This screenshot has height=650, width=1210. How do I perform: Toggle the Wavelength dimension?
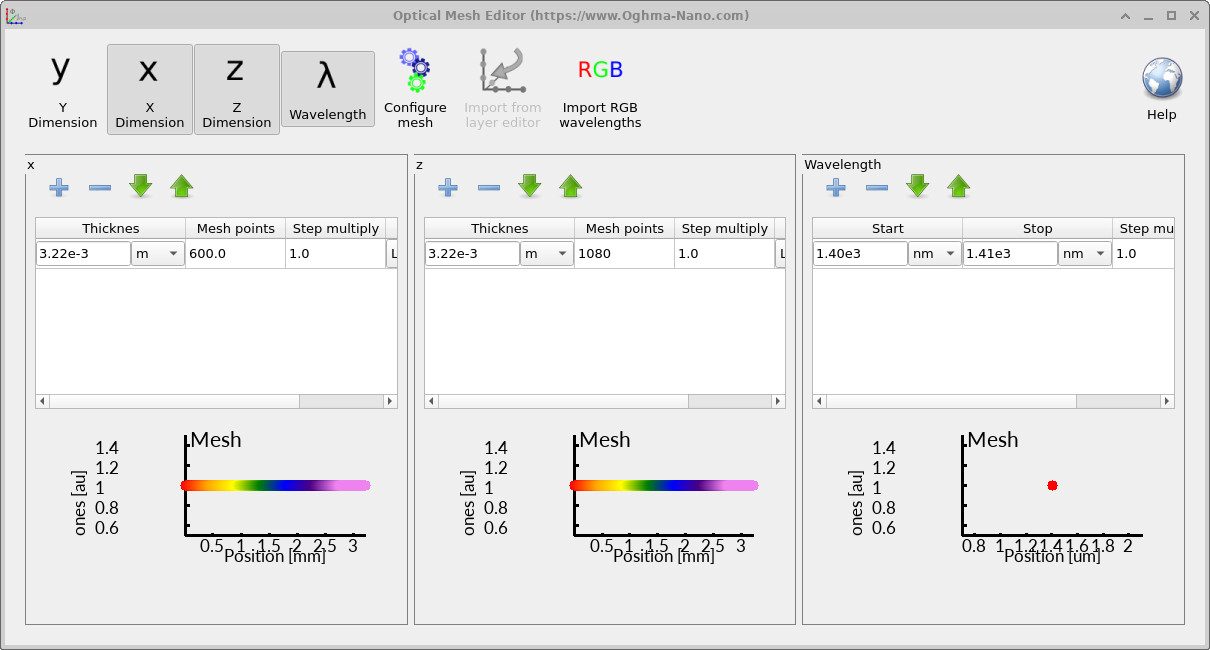[328, 89]
